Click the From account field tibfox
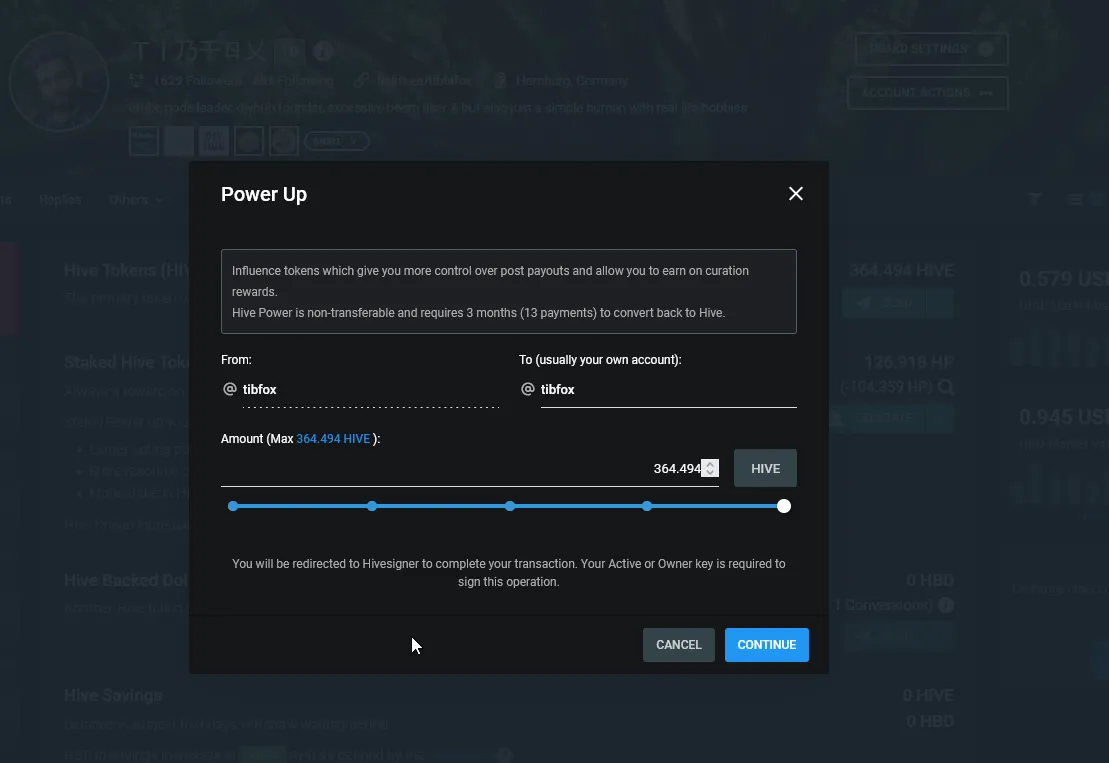This screenshot has height=763, width=1109. (371, 390)
